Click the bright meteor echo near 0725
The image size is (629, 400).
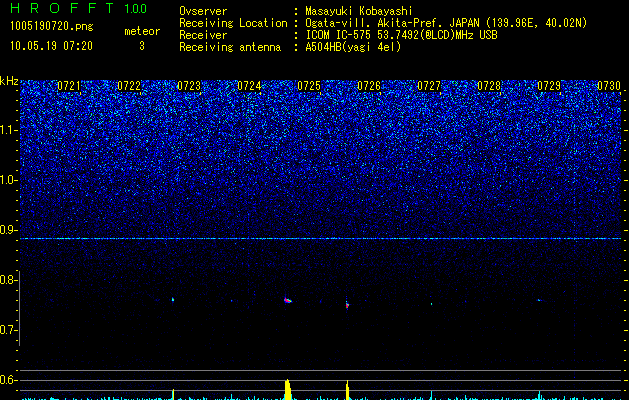288,300
